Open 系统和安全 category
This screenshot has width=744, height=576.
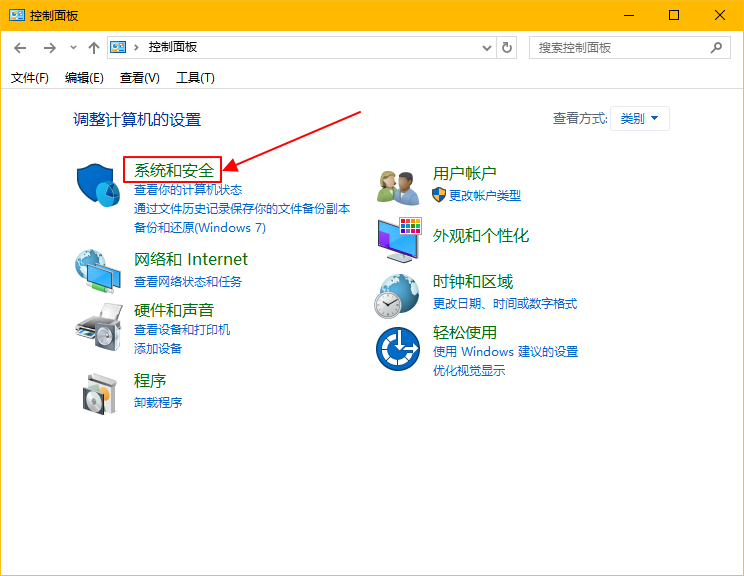point(174,170)
